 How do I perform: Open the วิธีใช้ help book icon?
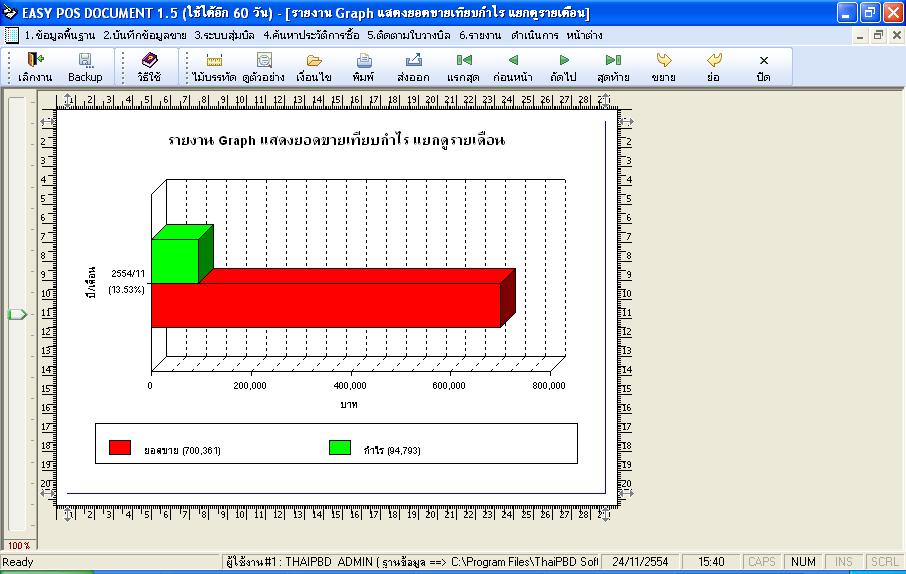point(149,60)
